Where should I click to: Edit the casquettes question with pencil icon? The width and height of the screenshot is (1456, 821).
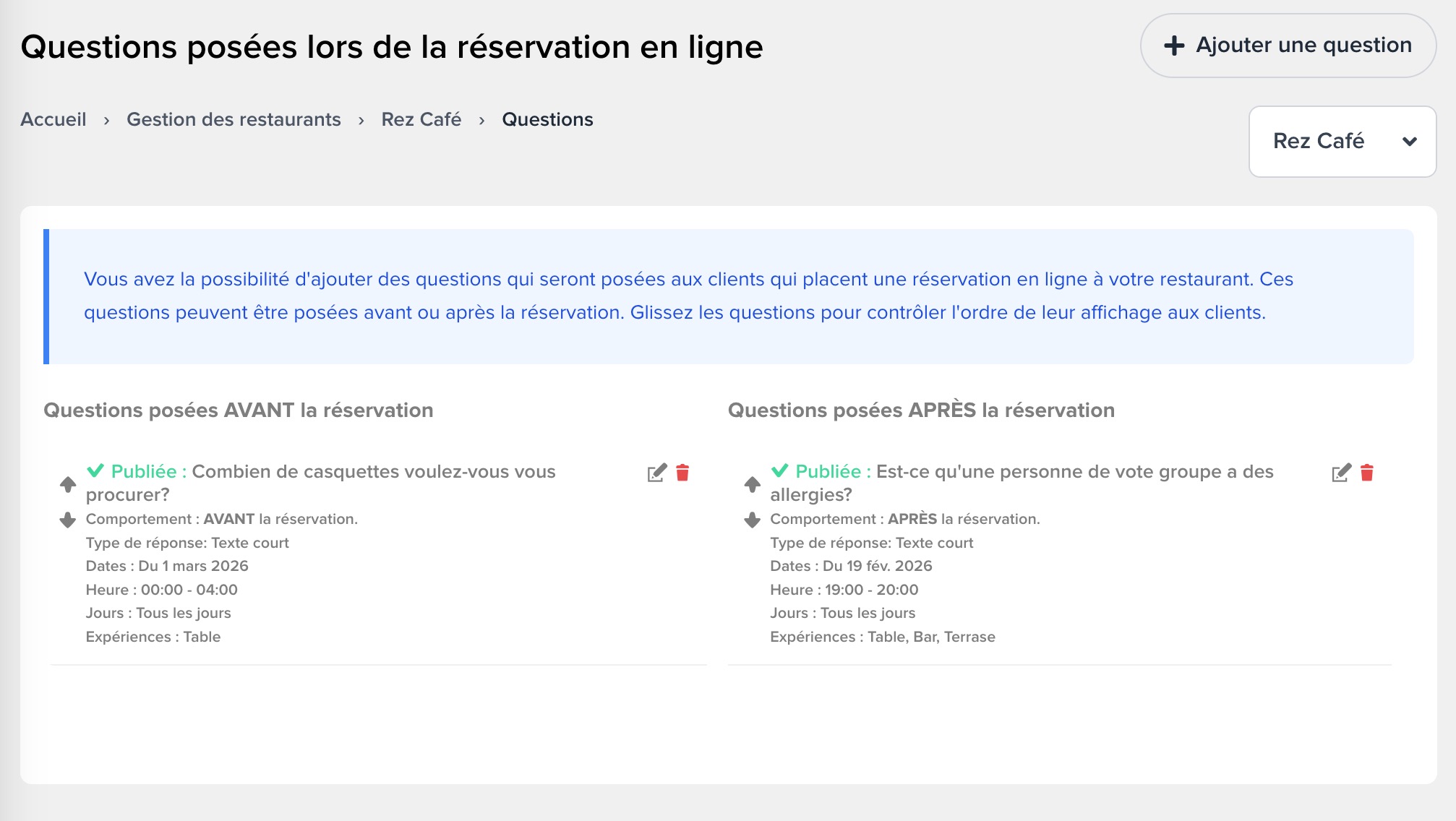[x=656, y=473]
